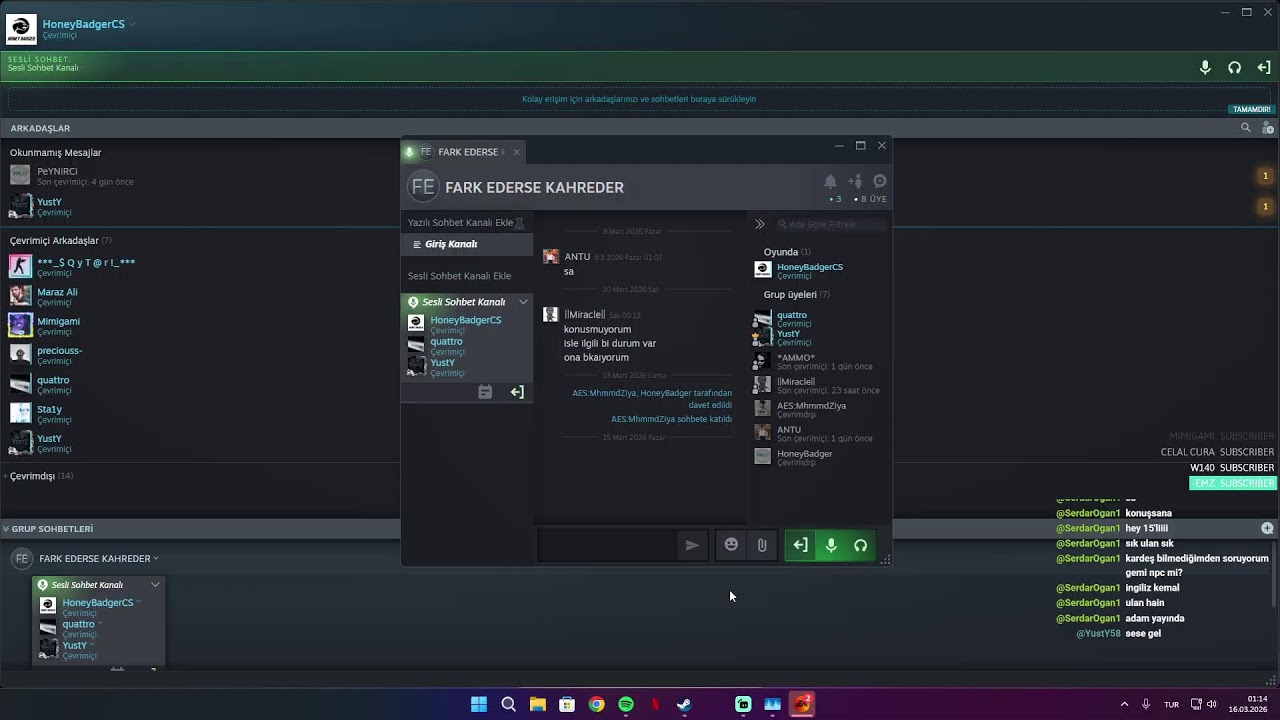
Task: Open PeYNIRCI unread message row
Action: (71, 176)
